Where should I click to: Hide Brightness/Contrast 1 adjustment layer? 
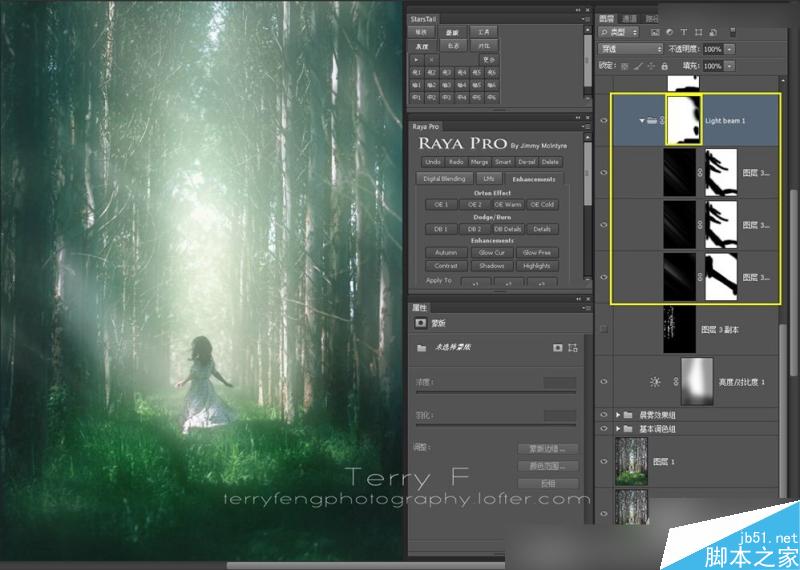(x=604, y=382)
